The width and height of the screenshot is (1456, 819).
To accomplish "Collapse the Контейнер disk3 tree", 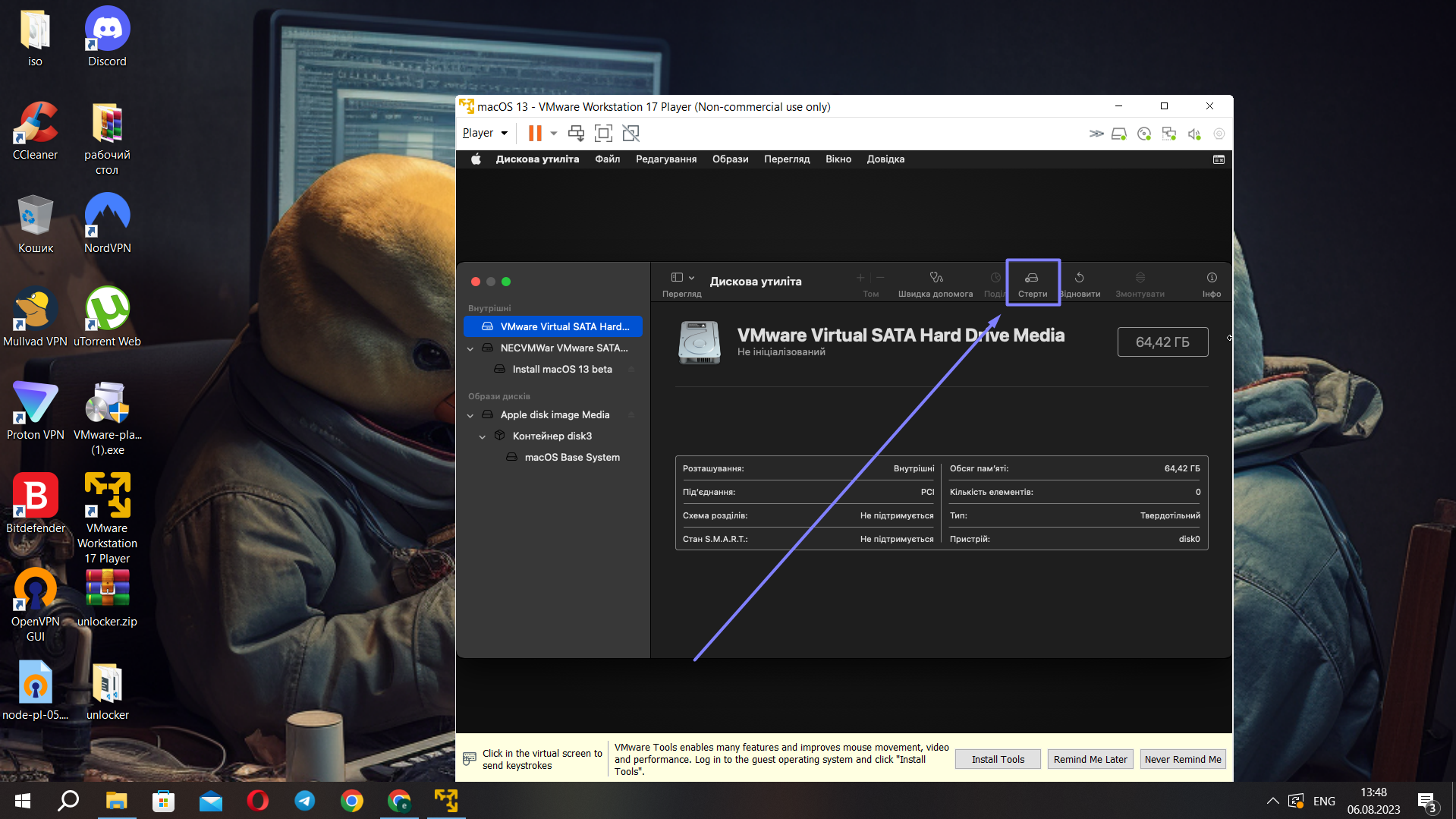I will click(x=483, y=436).
